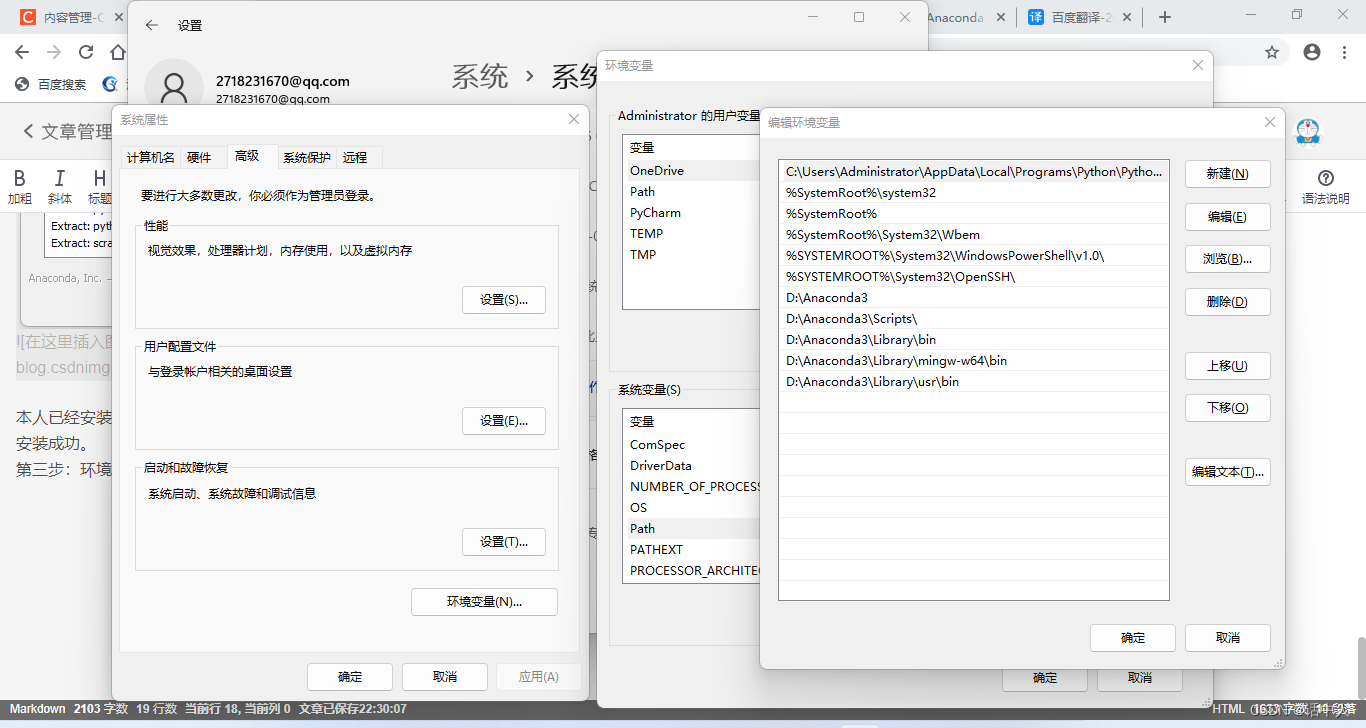Select the %SystemRoot%\System32\Wbem entry
The width and height of the screenshot is (1366, 728).
point(973,235)
